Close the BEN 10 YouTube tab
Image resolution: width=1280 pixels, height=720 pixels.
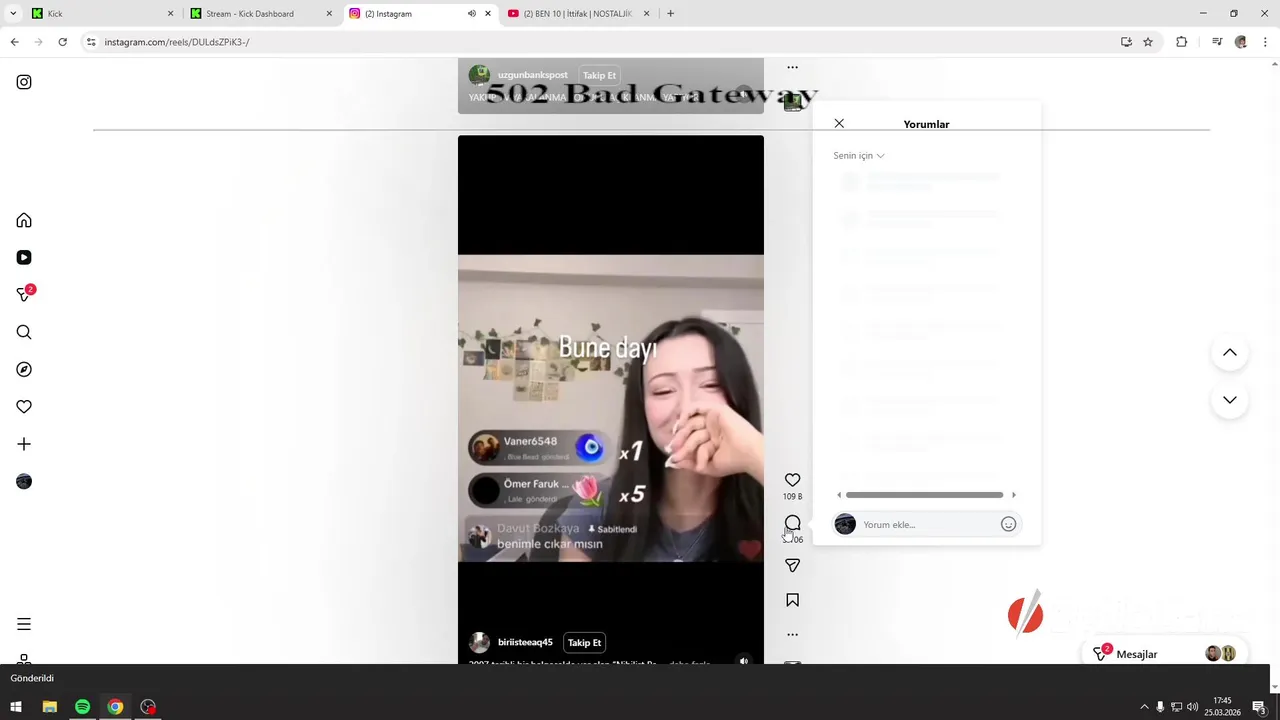(x=646, y=14)
